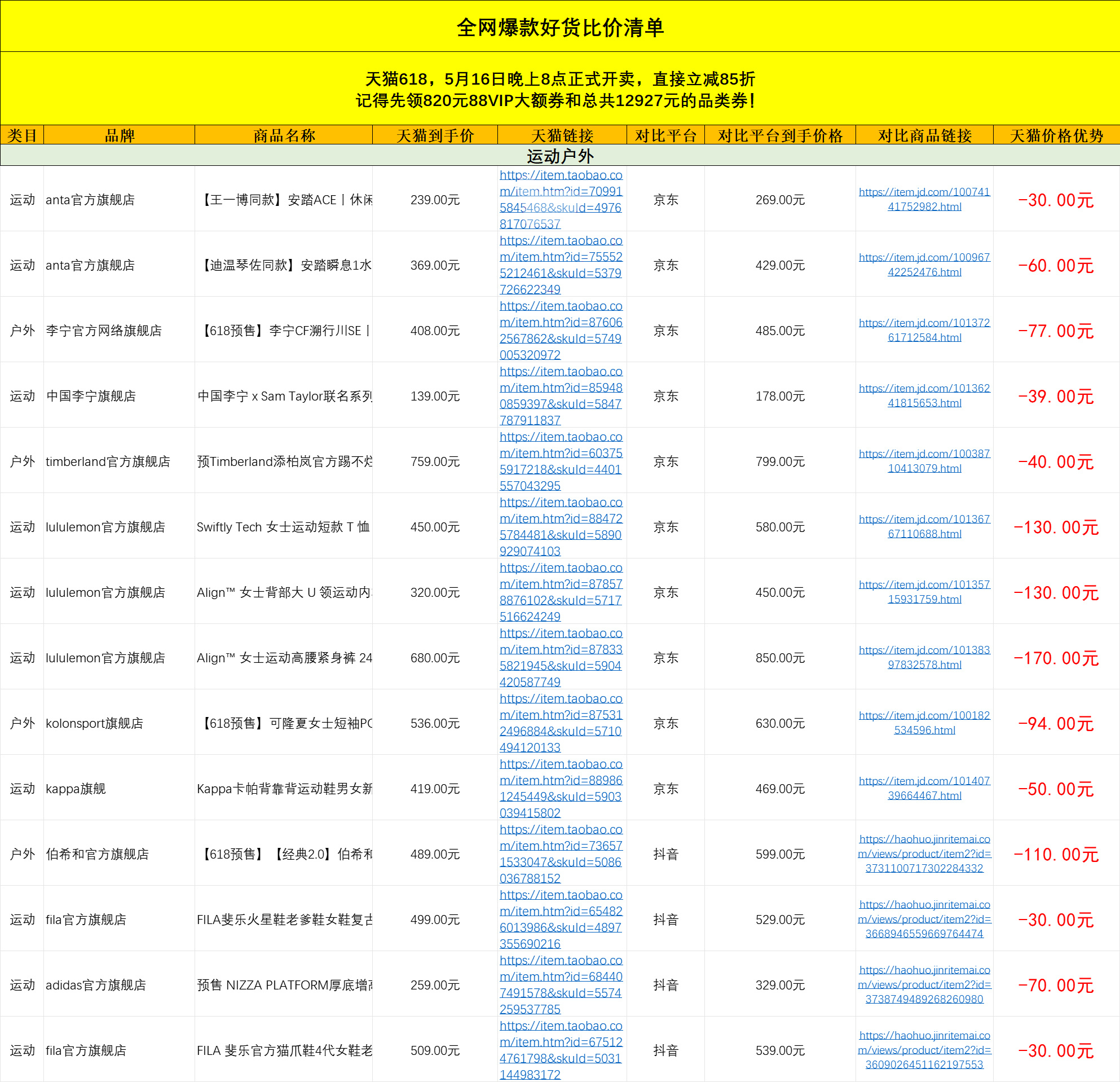Viewport: 1120px width, 1082px height.
Task: Open Taobao link for 伯希和 经典2.0 item
Action: [x=561, y=854]
